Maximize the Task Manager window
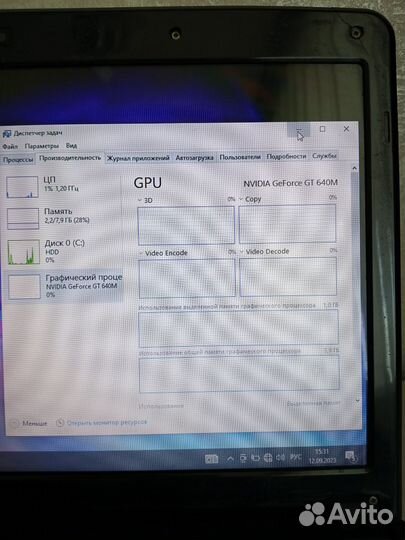Viewport: 405px width, 540px height. click(x=323, y=129)
